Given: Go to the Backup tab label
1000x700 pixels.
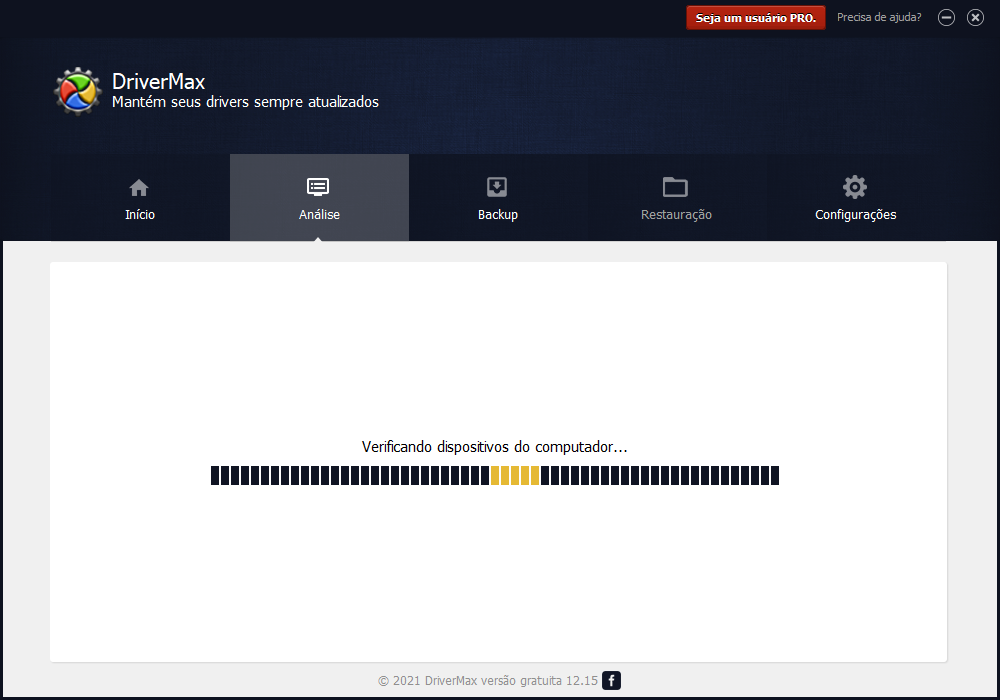Looking at the screenshot, I should [498, 215].
